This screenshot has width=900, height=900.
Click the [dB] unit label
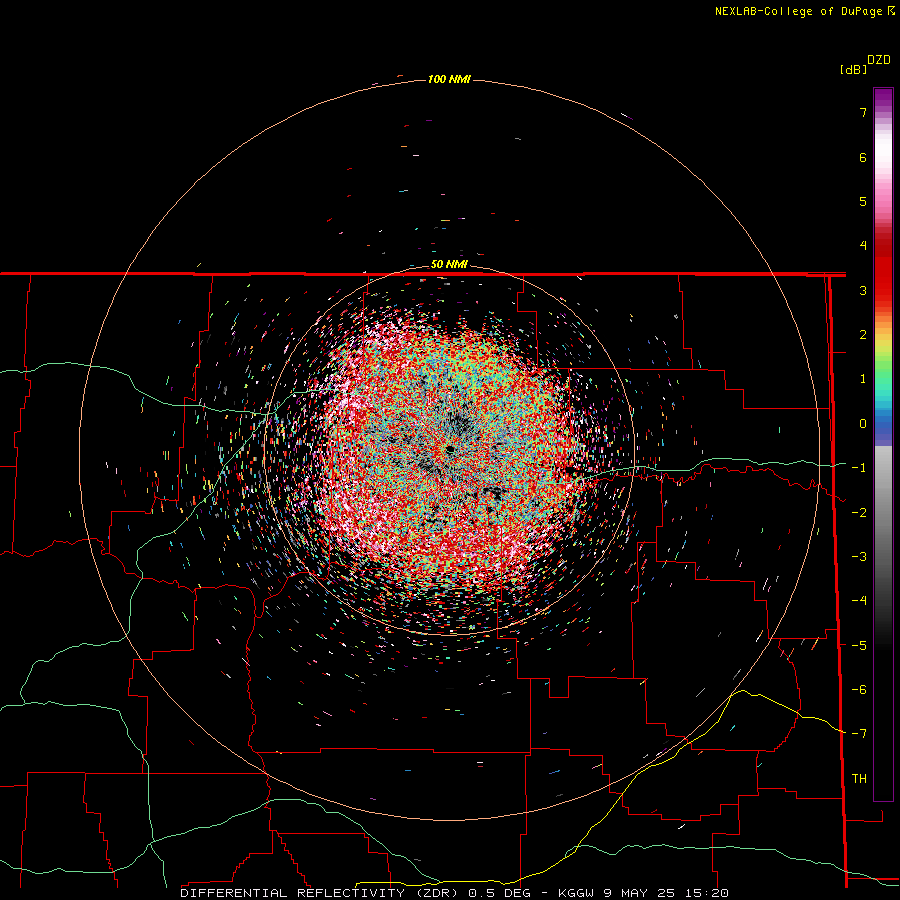(x=853, y=69)
